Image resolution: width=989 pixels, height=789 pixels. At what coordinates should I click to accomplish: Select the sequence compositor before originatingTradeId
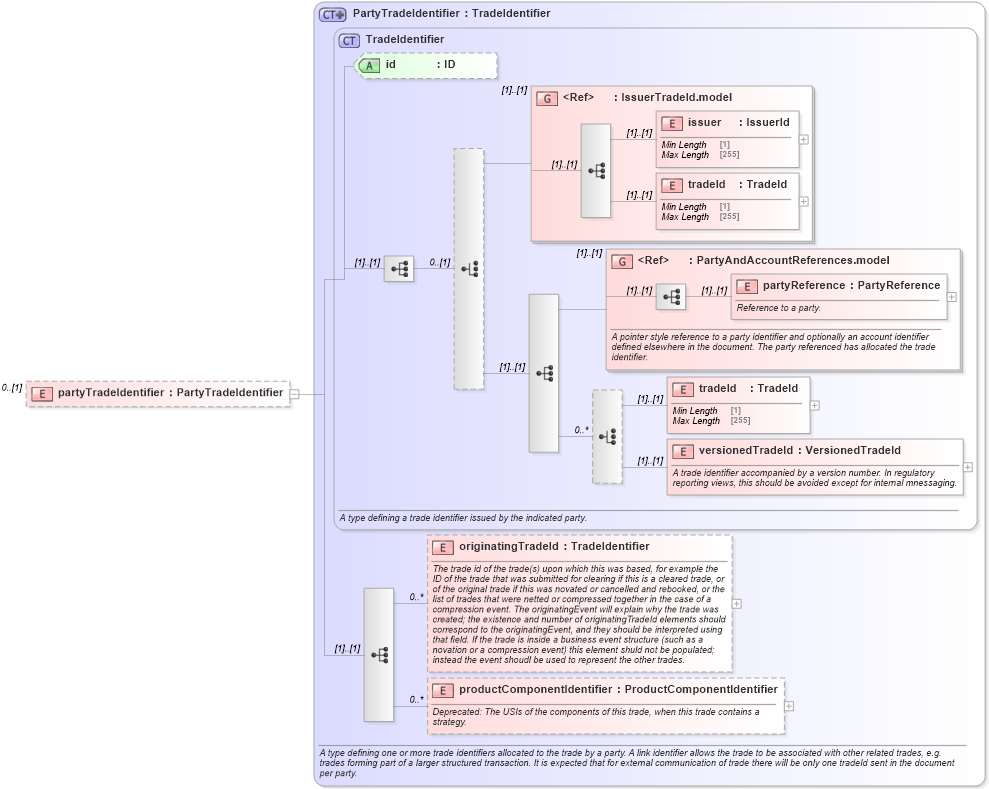(378, 655)
